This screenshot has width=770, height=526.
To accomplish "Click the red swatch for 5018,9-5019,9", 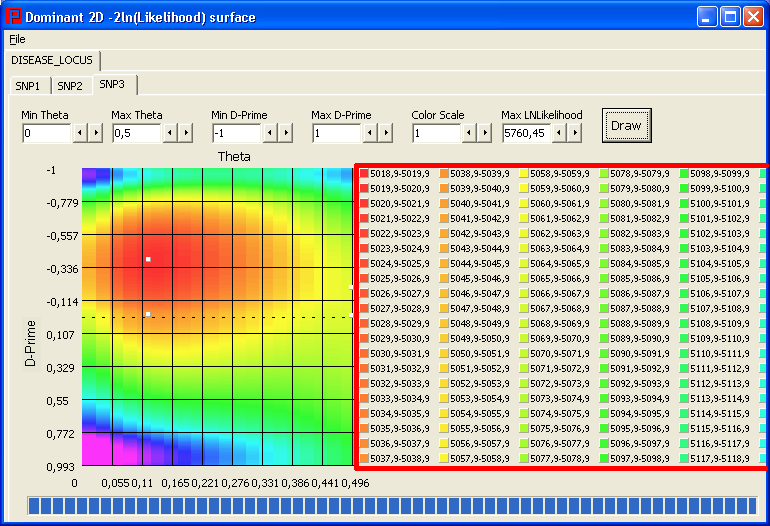I will point(364,173).
